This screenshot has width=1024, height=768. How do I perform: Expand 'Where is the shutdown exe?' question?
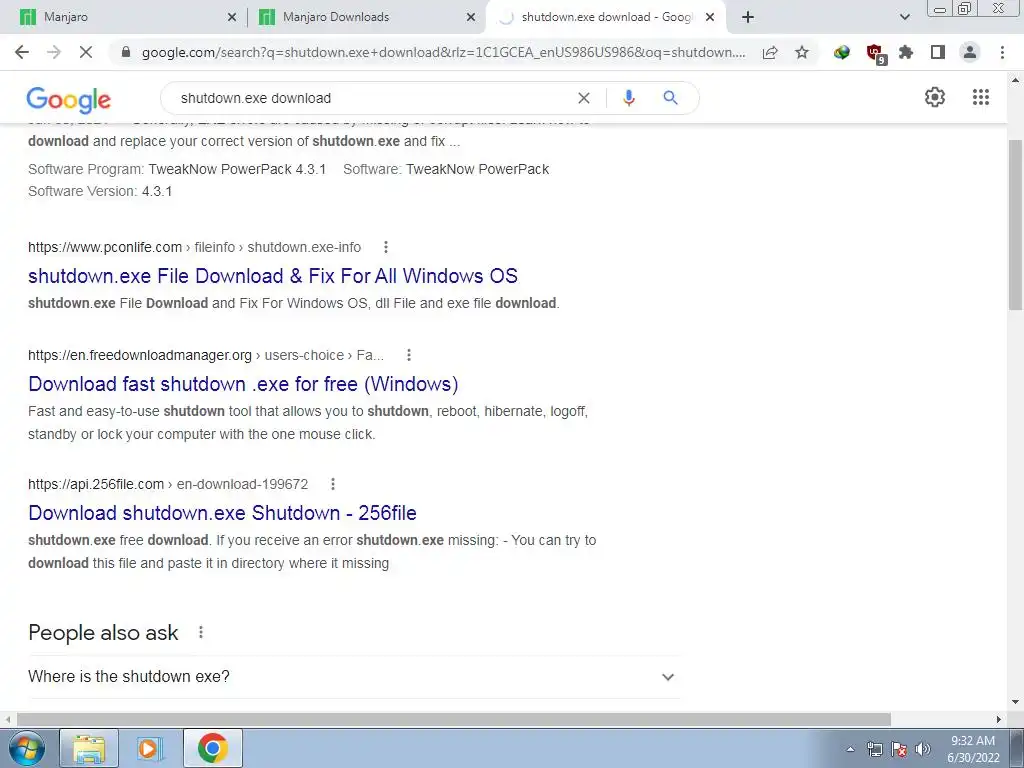pyautogui.click(x=355, y=677)
